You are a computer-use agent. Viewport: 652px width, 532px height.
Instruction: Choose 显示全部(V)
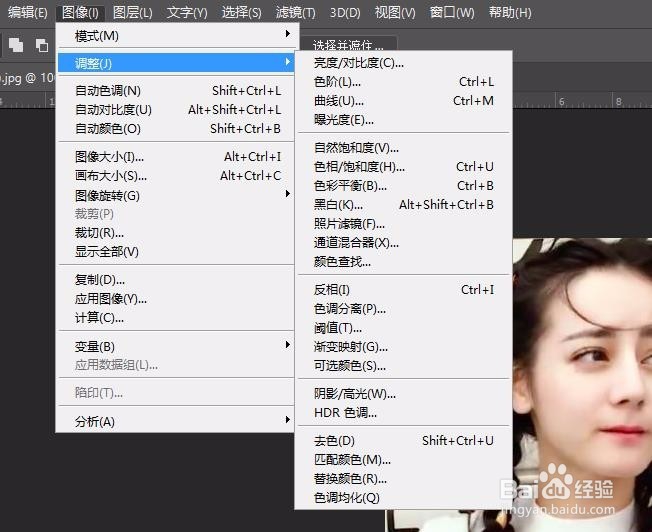tap(175, 252)
